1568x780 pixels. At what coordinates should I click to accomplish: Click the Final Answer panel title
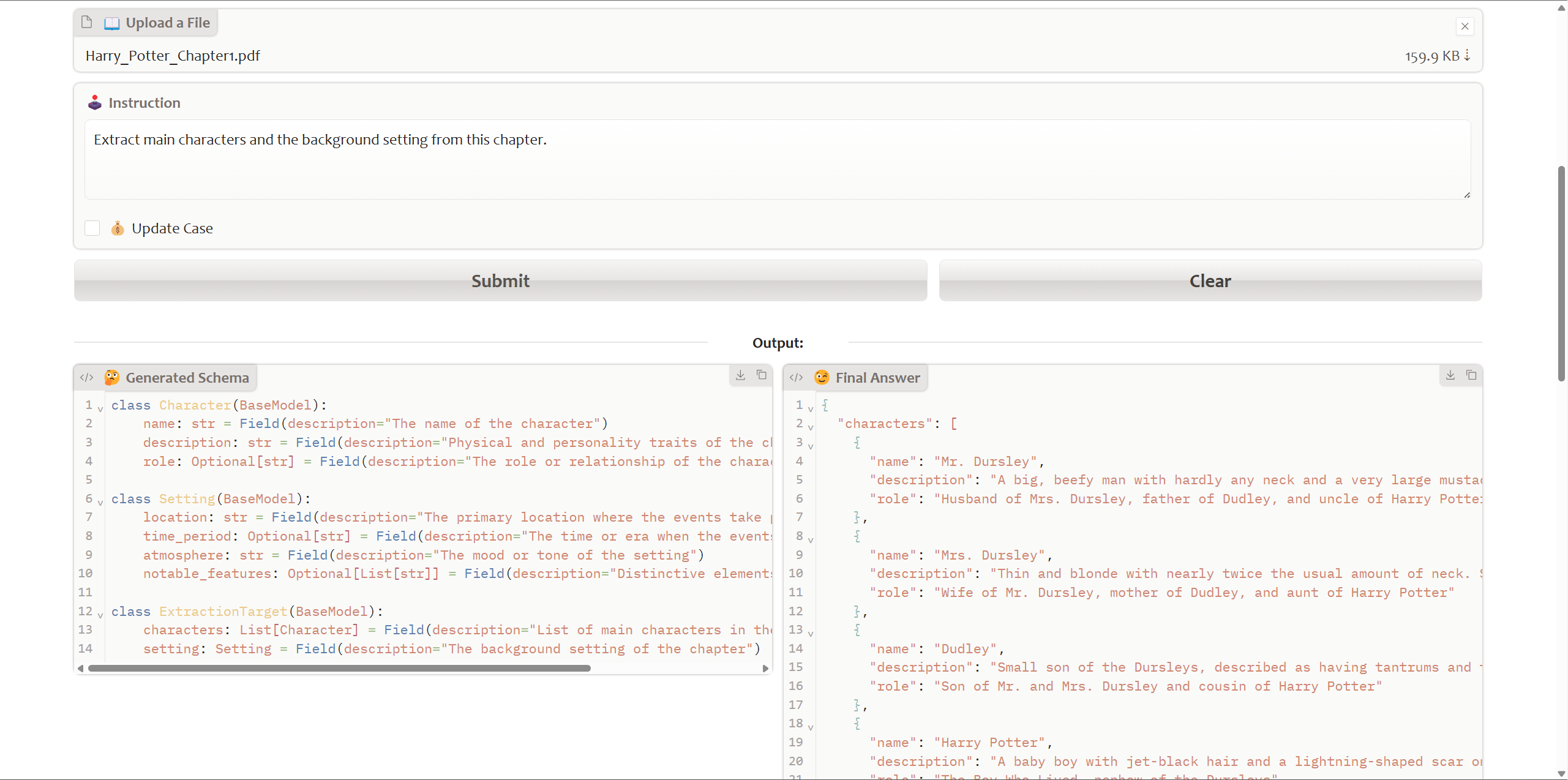point(877,377)
